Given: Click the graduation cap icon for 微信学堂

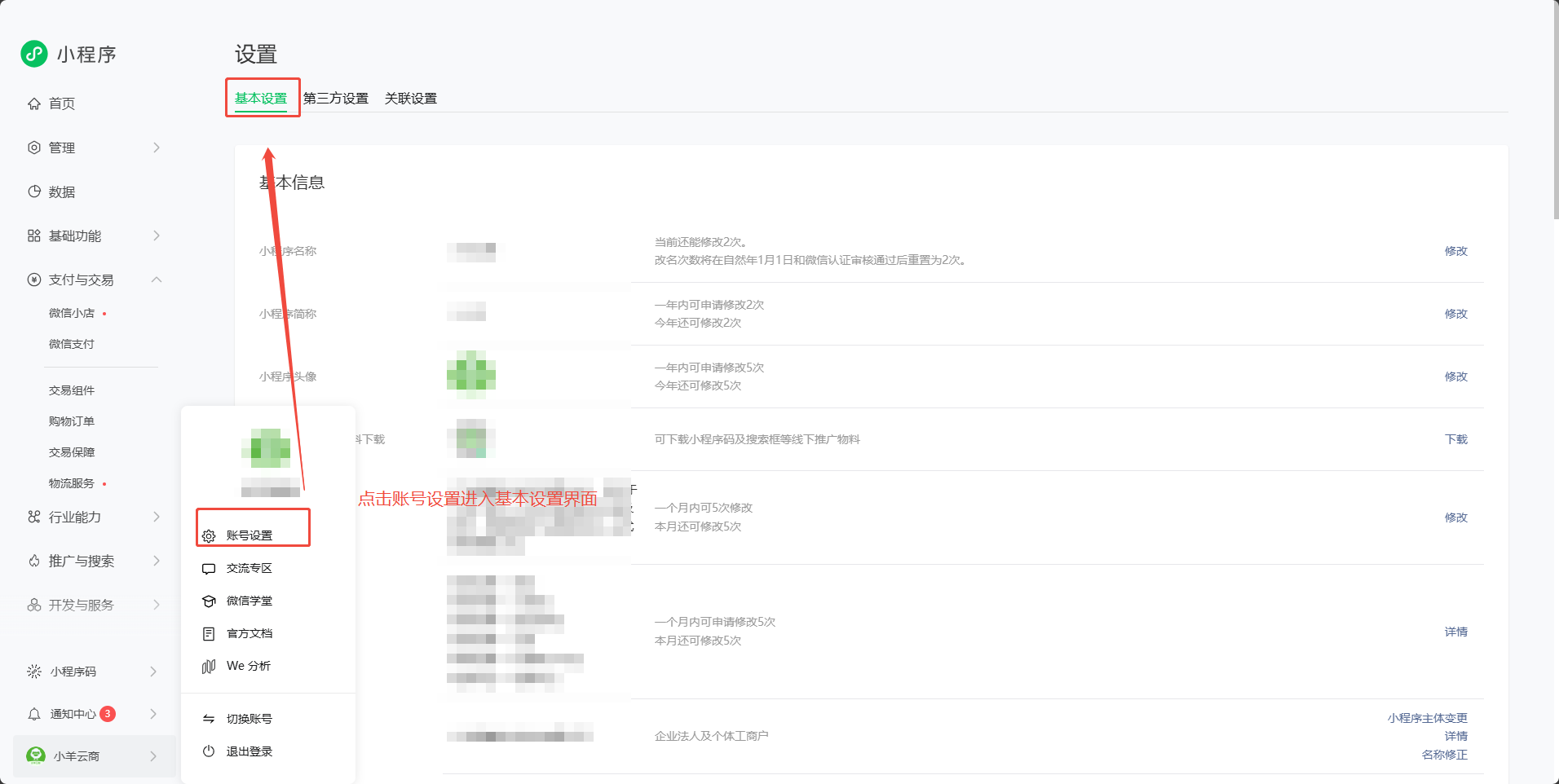Looking at the screenshot, I should tap(209, 601).
